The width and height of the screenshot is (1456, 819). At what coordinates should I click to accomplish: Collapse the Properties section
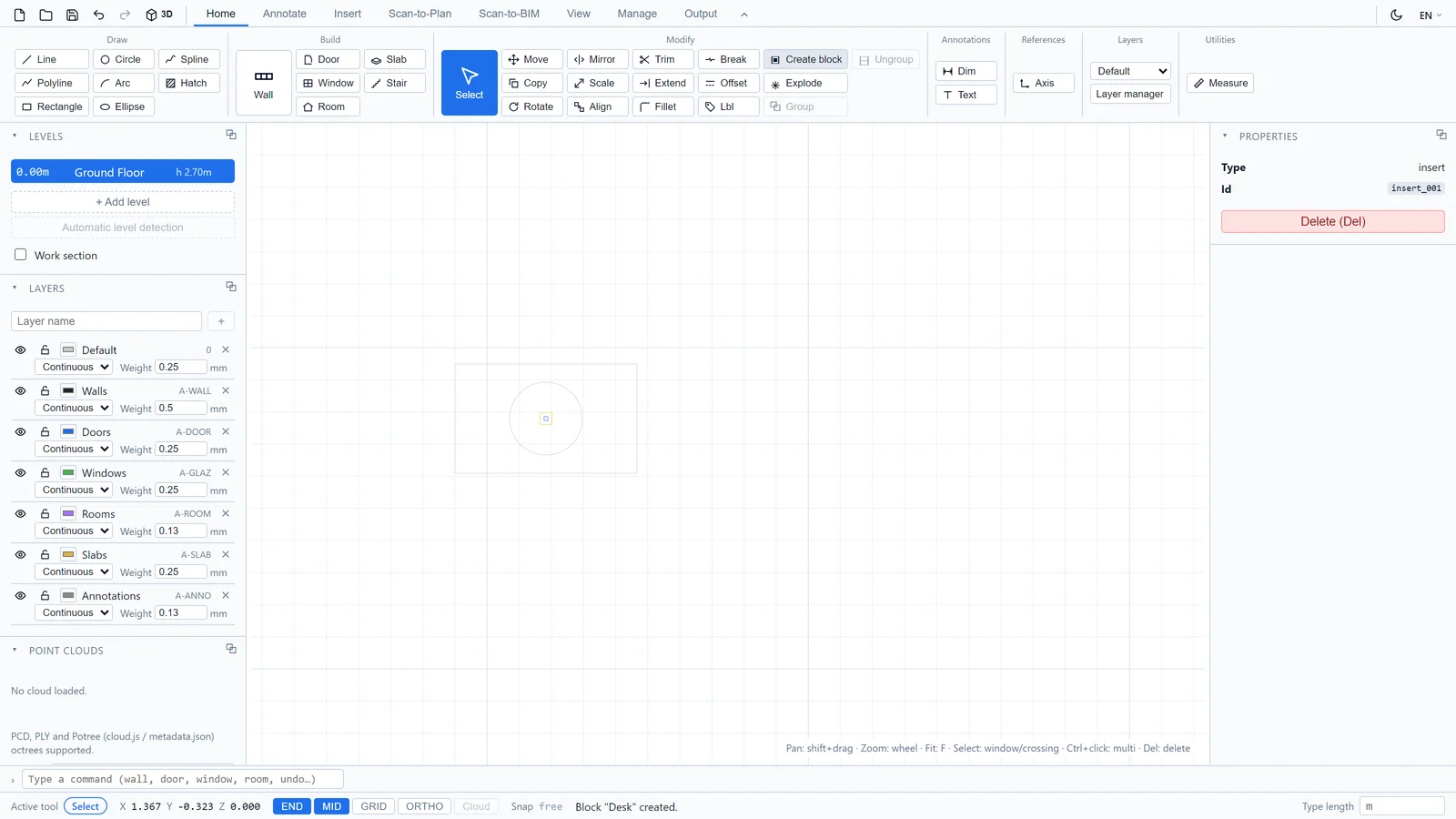1225,136
